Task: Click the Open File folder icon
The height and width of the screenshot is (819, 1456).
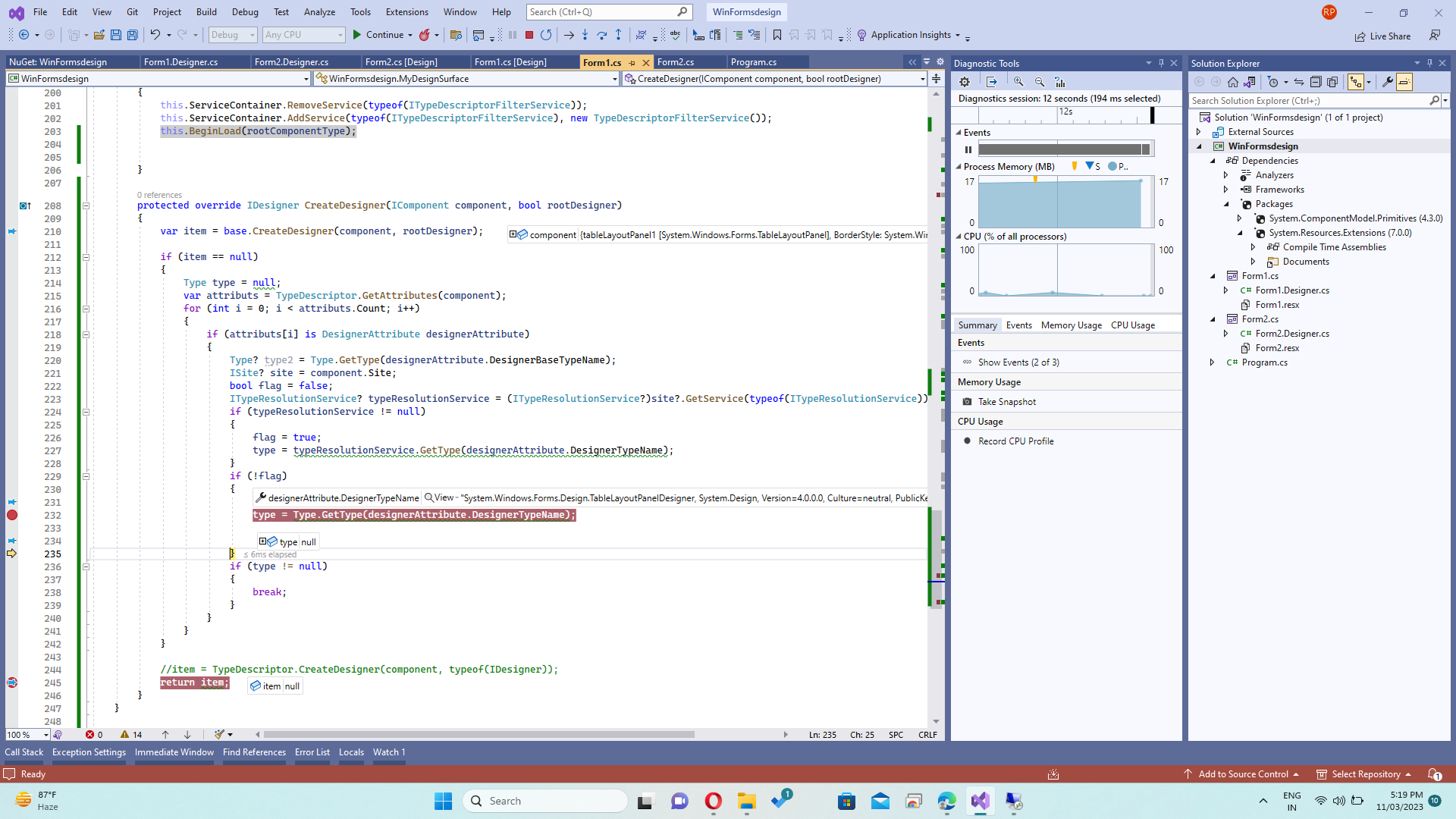Action: pos(99,35)
